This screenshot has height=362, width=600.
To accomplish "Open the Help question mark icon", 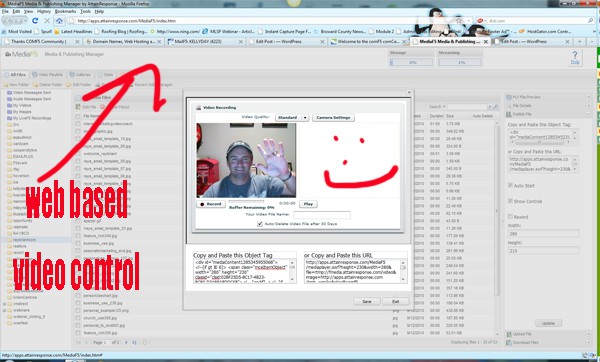I will click(x=575, y=57).
